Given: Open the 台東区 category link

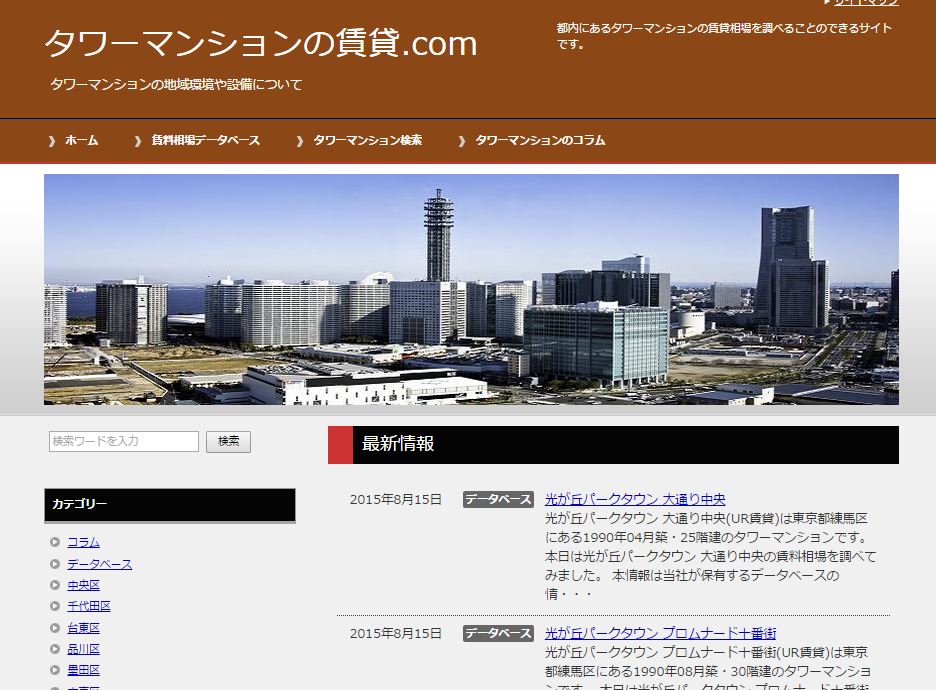Looking at the screenshot, I should point(84,627).
